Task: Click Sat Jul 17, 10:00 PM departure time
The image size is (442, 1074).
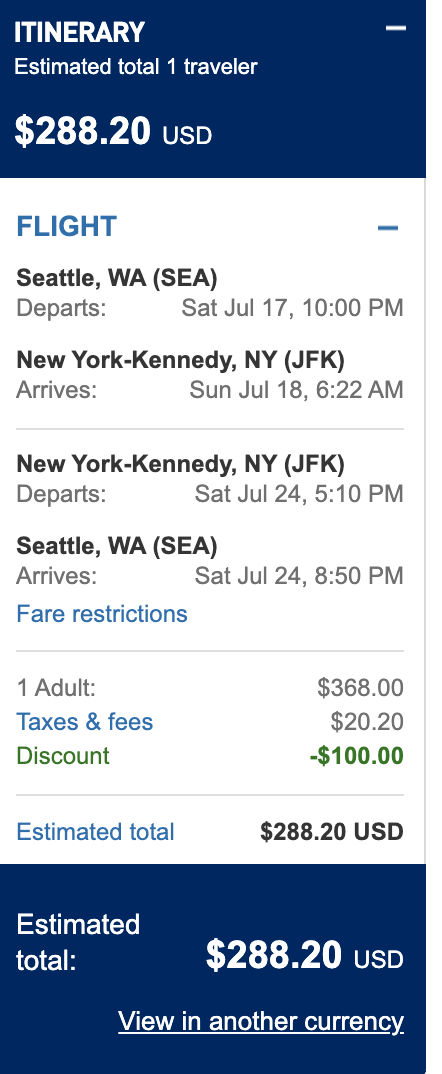Action: tap(292, 308)
